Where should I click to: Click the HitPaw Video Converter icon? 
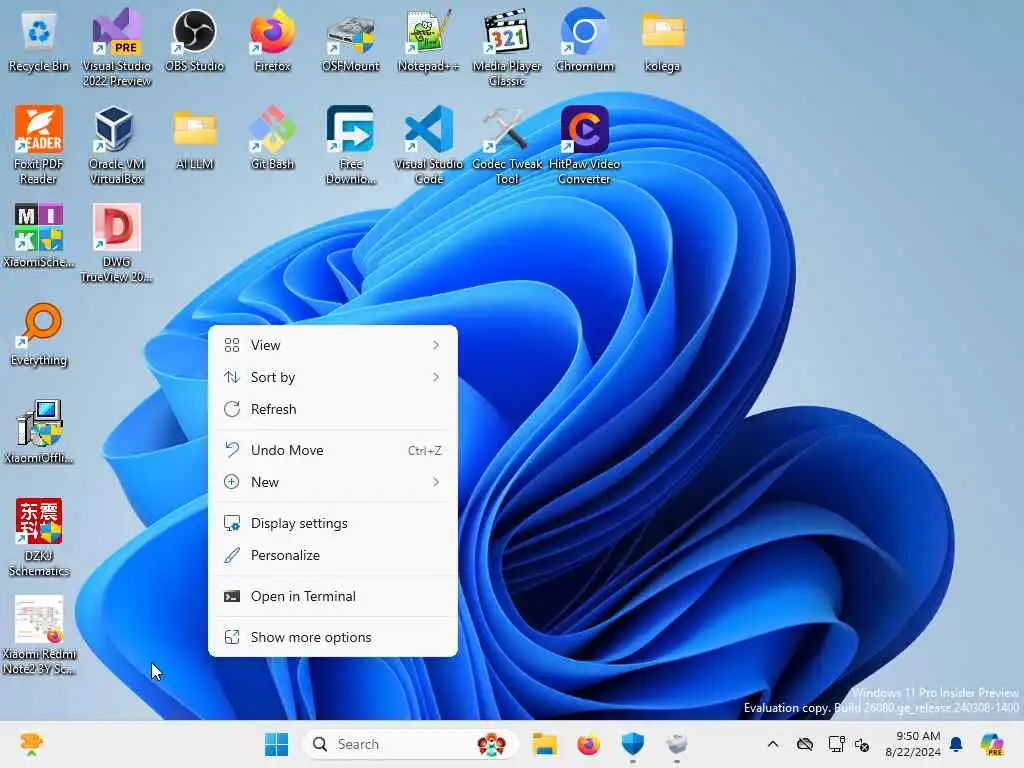point(585,145)
